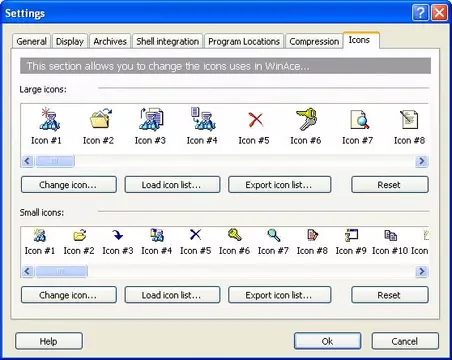
Task: Select large Icon #2 open folder icon
Action: [101, 119]
